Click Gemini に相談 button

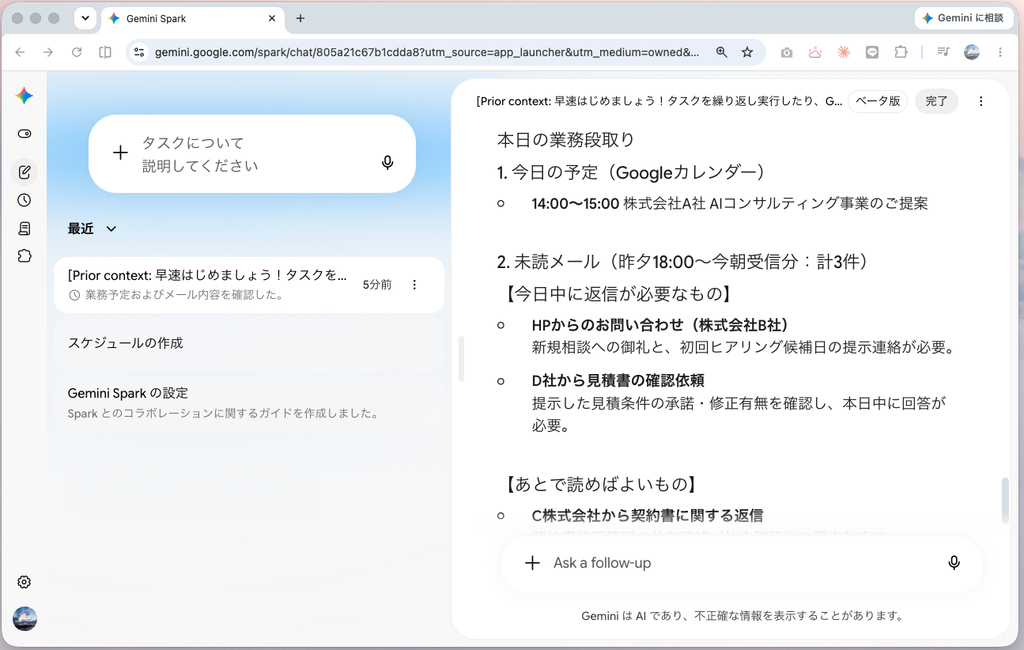963,18
